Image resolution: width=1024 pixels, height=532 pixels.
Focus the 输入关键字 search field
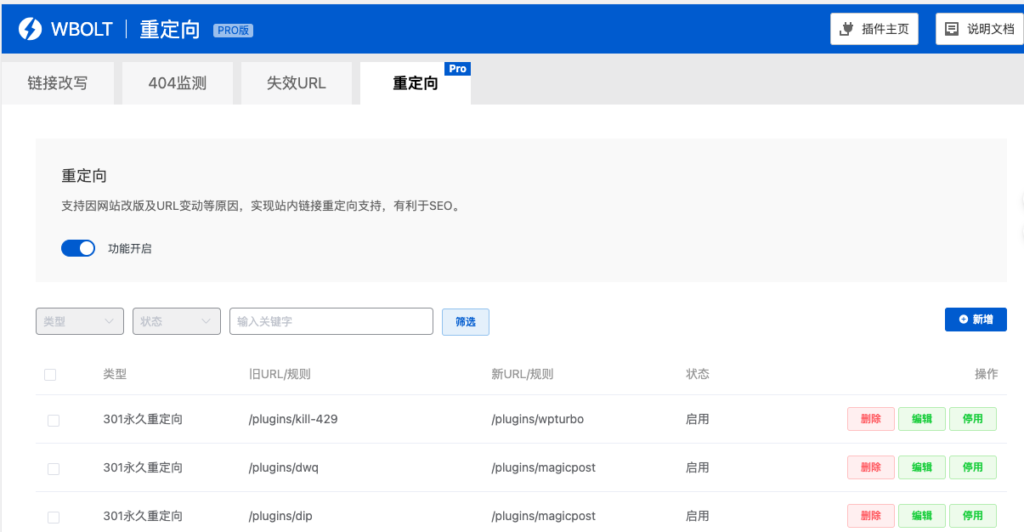click(x=331, y=321)
